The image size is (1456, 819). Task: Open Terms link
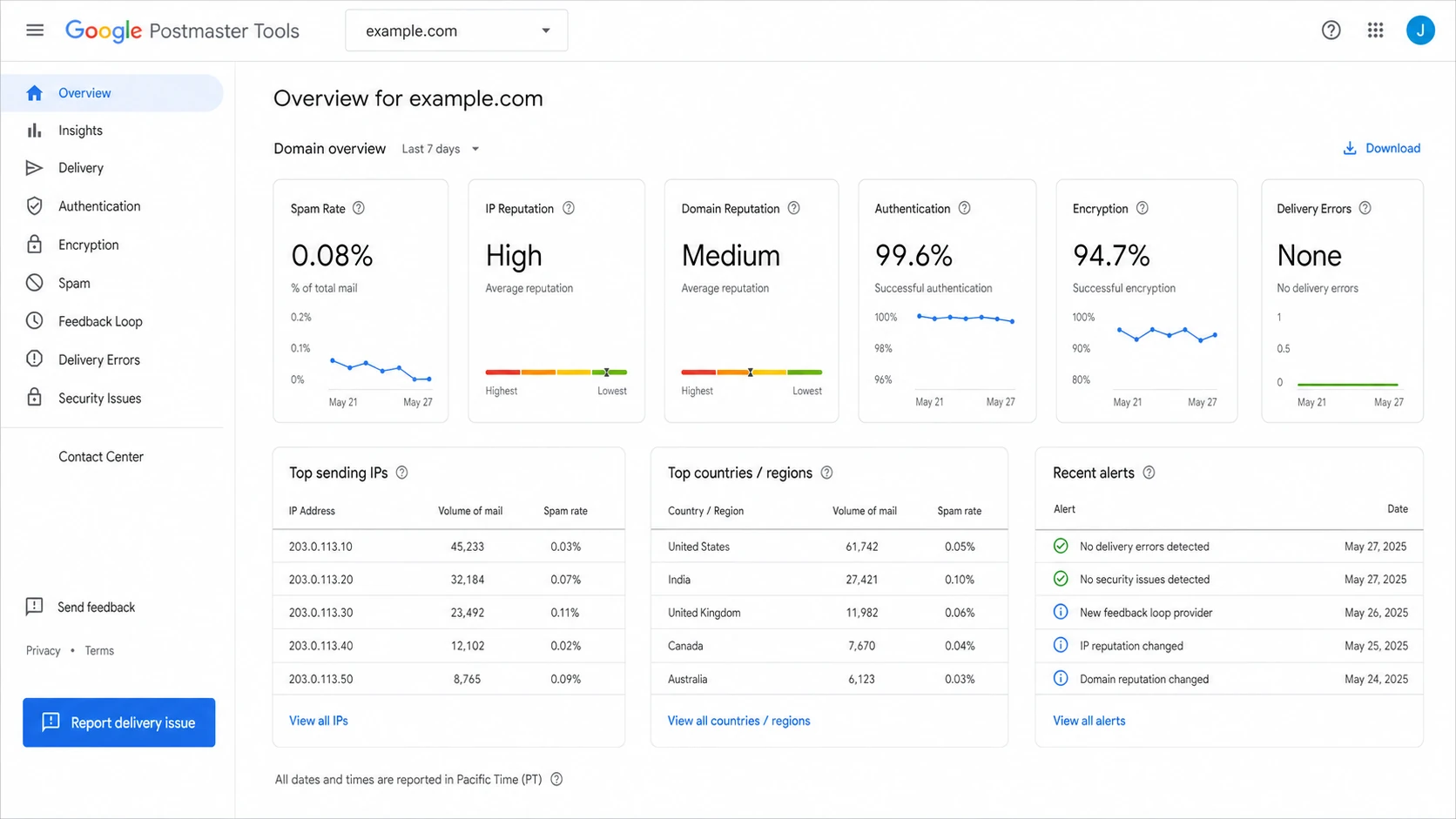click(99, 651)
